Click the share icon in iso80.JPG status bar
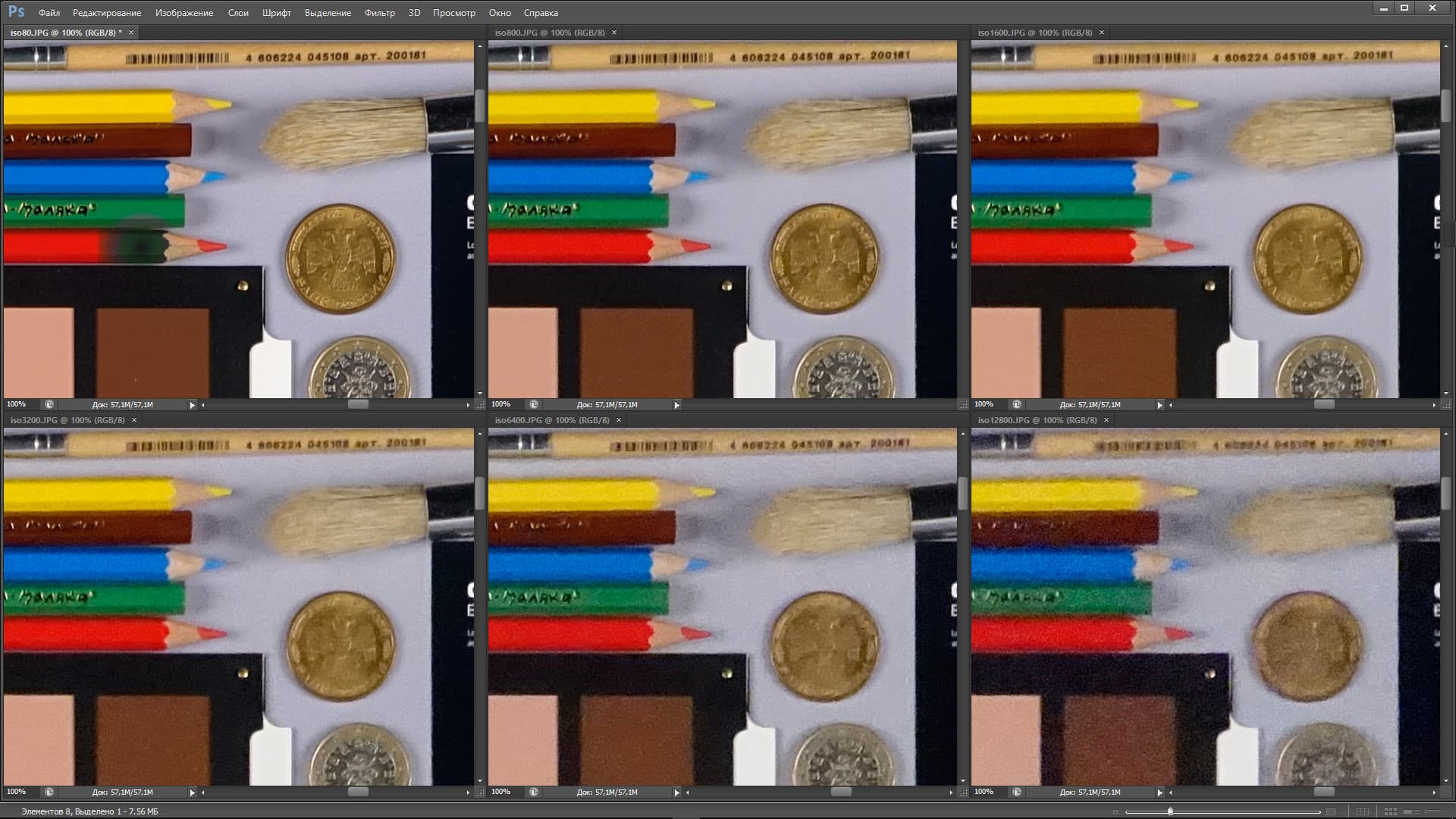This screenshot has width=1456, height=819. click(49, 405)
